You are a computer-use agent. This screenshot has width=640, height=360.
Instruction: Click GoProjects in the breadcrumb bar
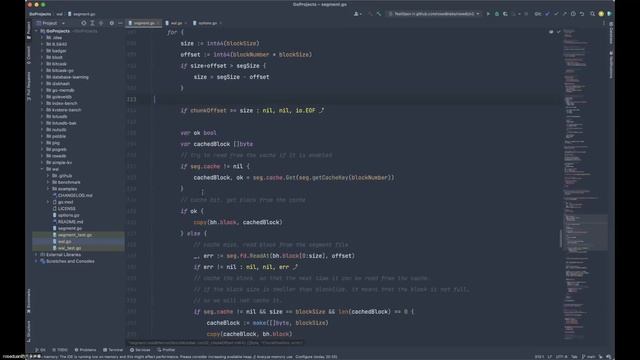[x=40, y=14]
